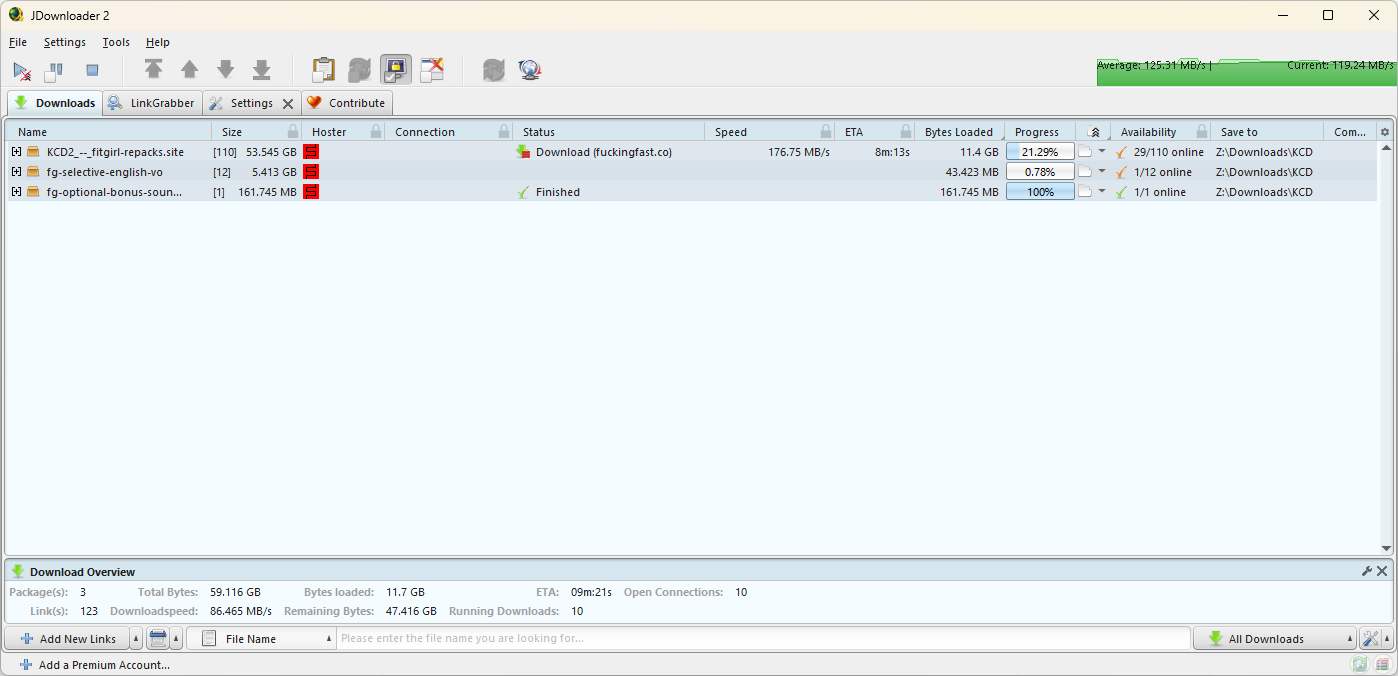Click the 0.78% progress bar
The width and height of the screenshot is (1398, 676).
click(1040, 172)
